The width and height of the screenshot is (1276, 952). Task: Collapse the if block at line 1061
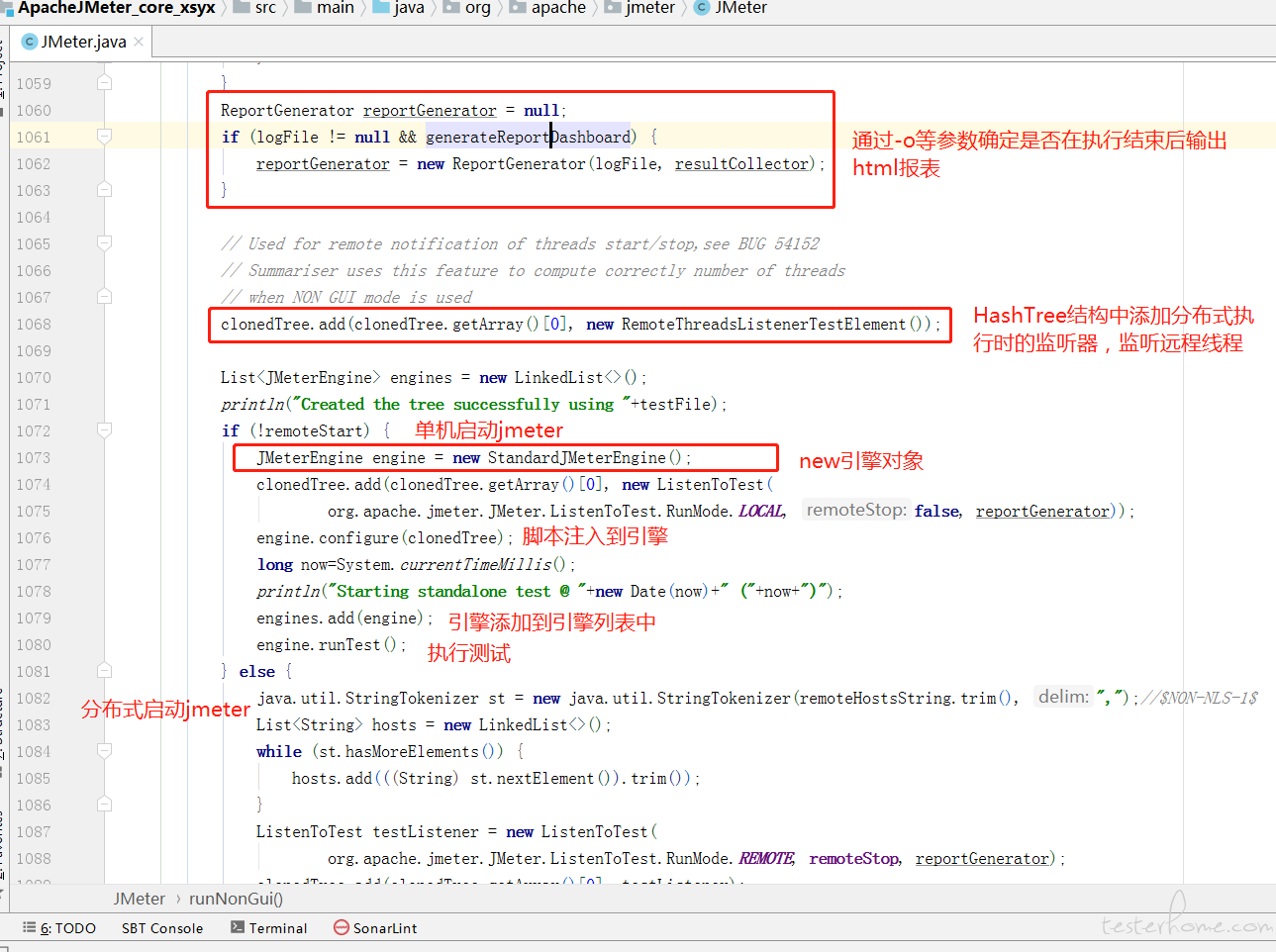104,137
